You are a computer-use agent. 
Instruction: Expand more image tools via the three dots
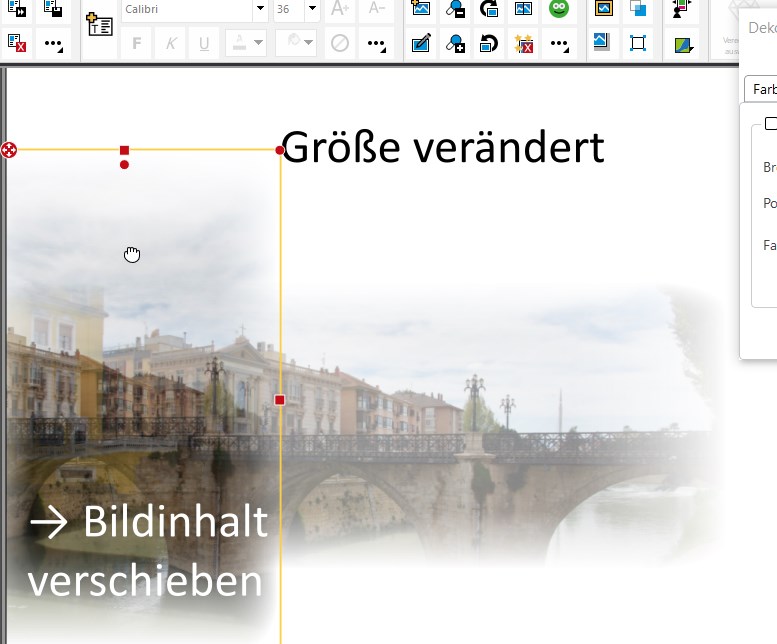pyautogui.click(x=560, y=45)
